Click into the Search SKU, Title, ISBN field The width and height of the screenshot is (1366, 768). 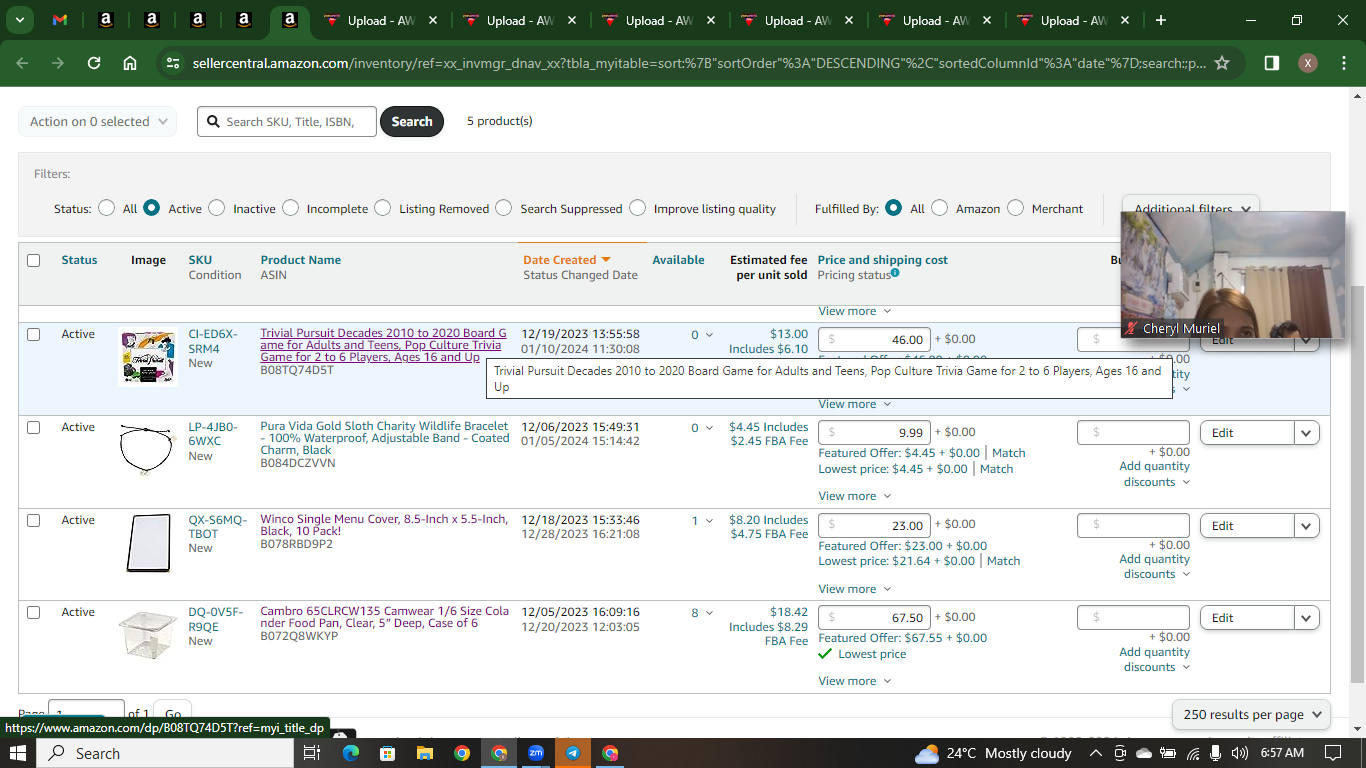click(287, 122)
